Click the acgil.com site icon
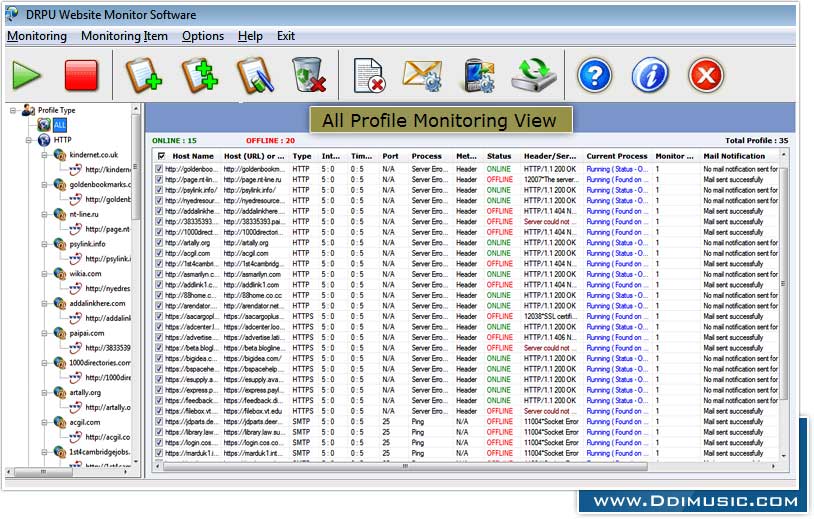The image size is (814, 519). pos(60,422)
